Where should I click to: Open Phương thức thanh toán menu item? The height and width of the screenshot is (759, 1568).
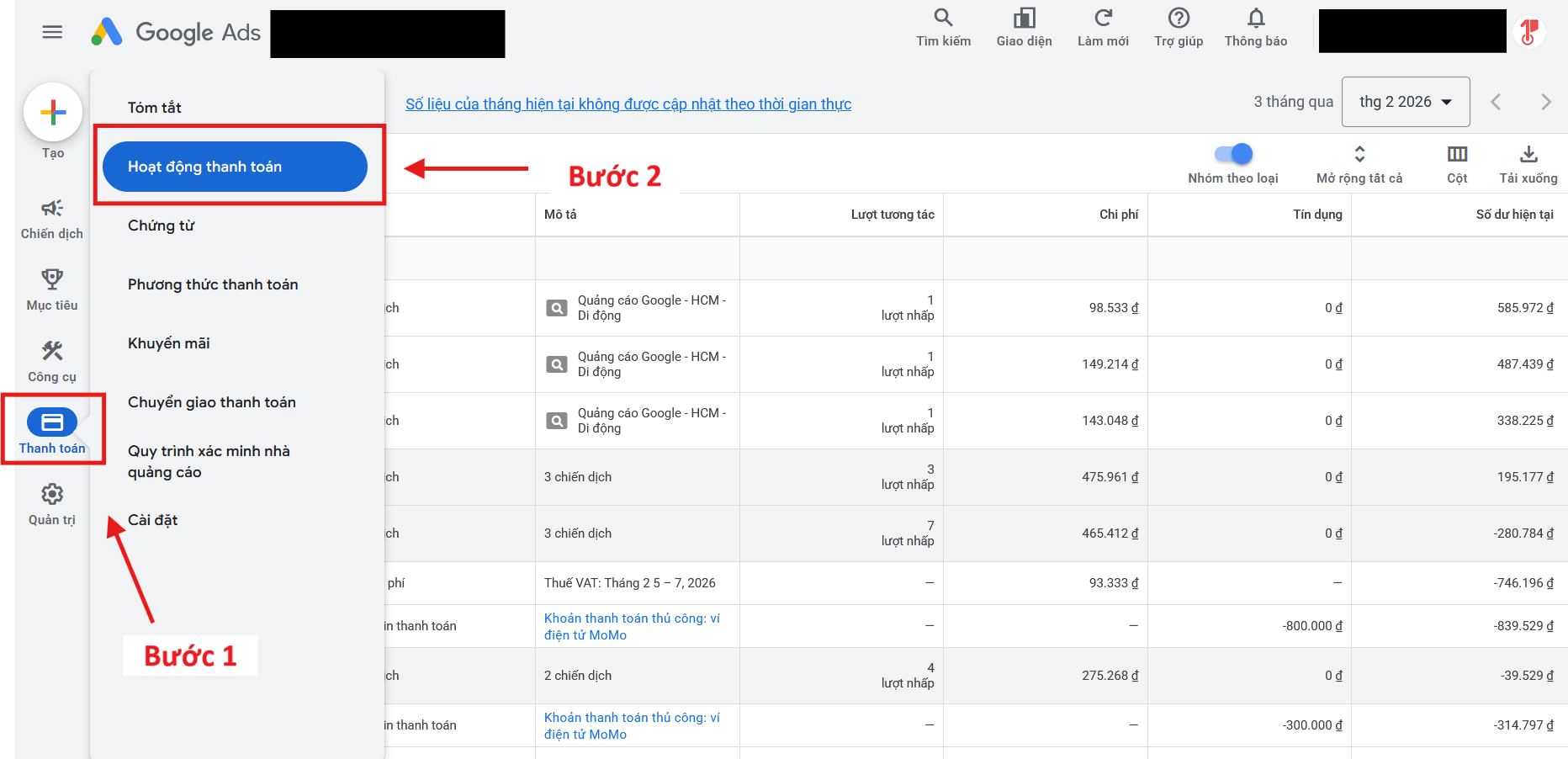tap(212, 284)
